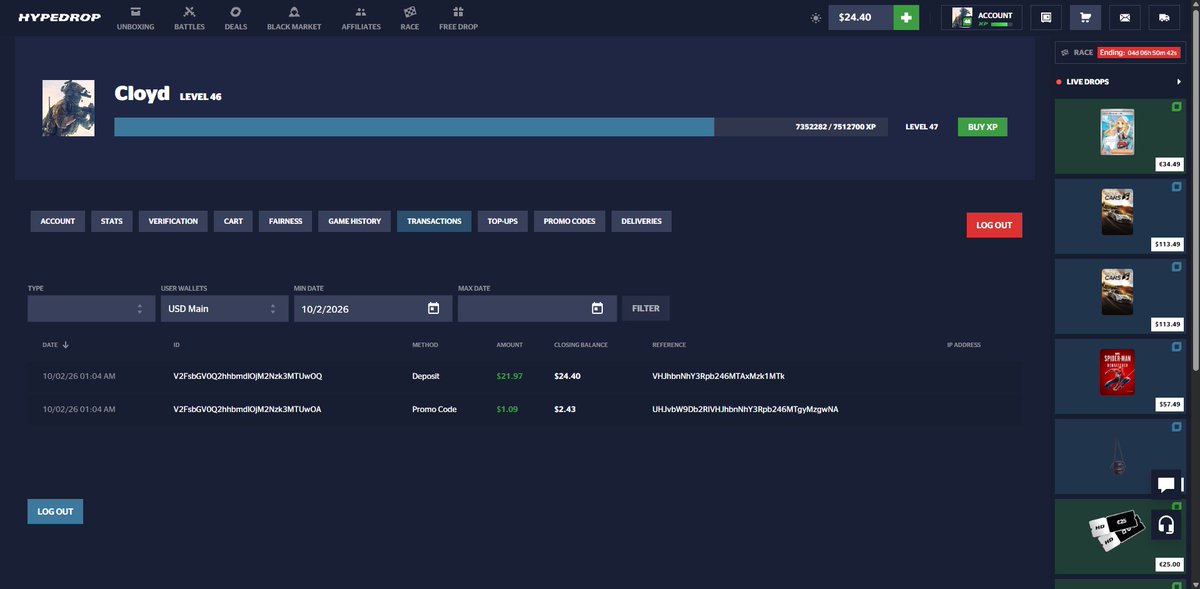Toggle the light/dark theme sun icon
The image size is (1200, 589).
[816, 17]
